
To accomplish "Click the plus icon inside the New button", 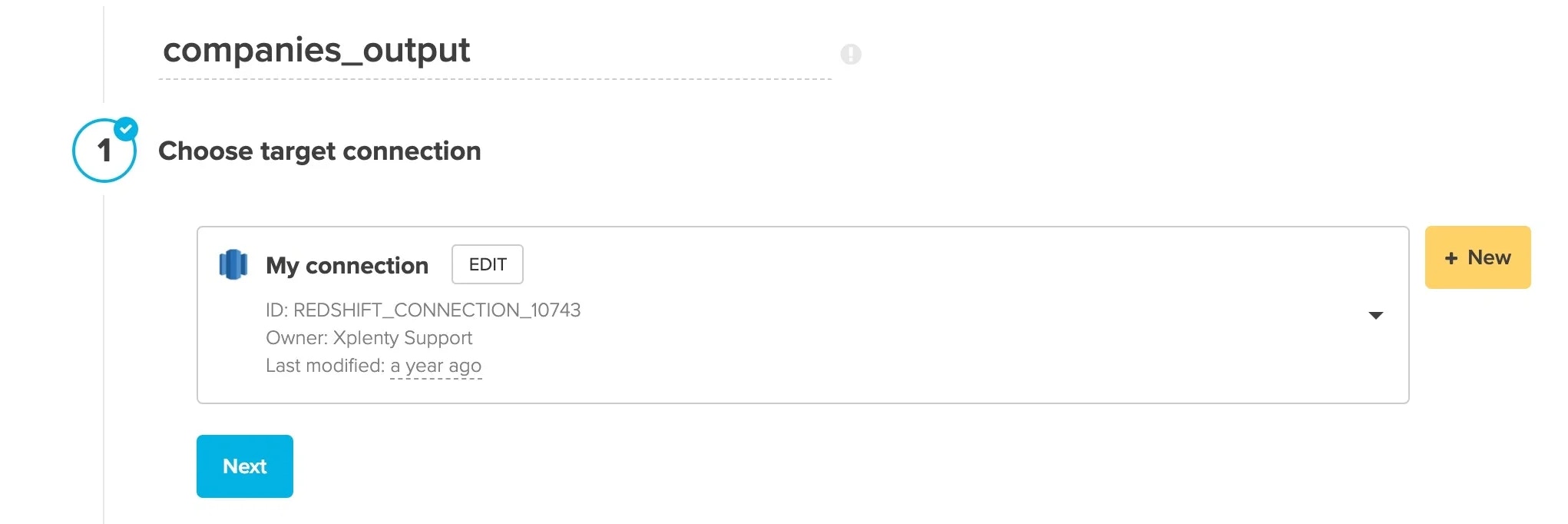I will click(1451, 257).
